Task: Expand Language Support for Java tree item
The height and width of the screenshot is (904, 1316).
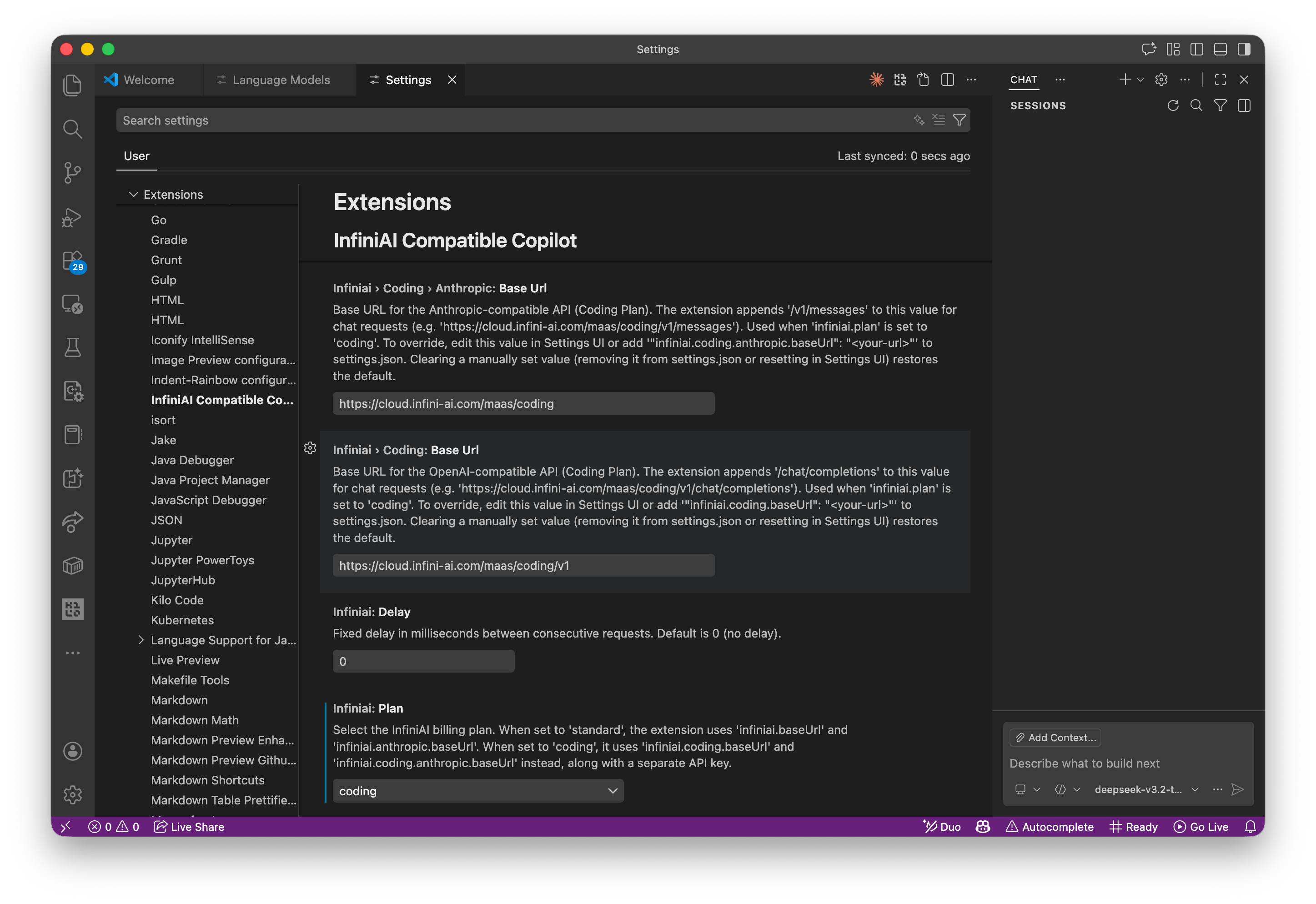Action: (x=141, y=640)
